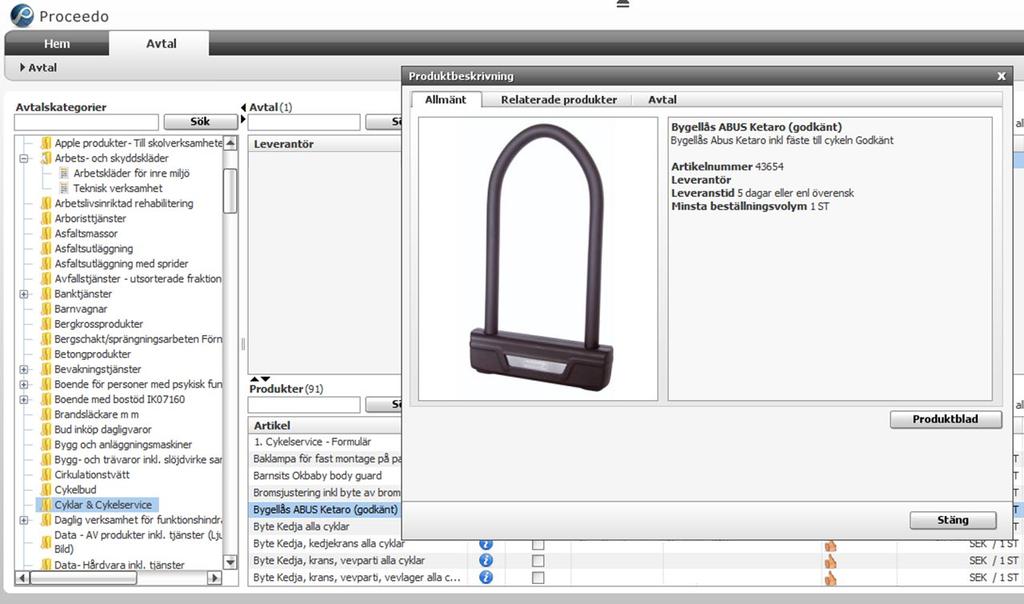Click folder icon beside Bud inköp dagligvaror

point(46,430)
